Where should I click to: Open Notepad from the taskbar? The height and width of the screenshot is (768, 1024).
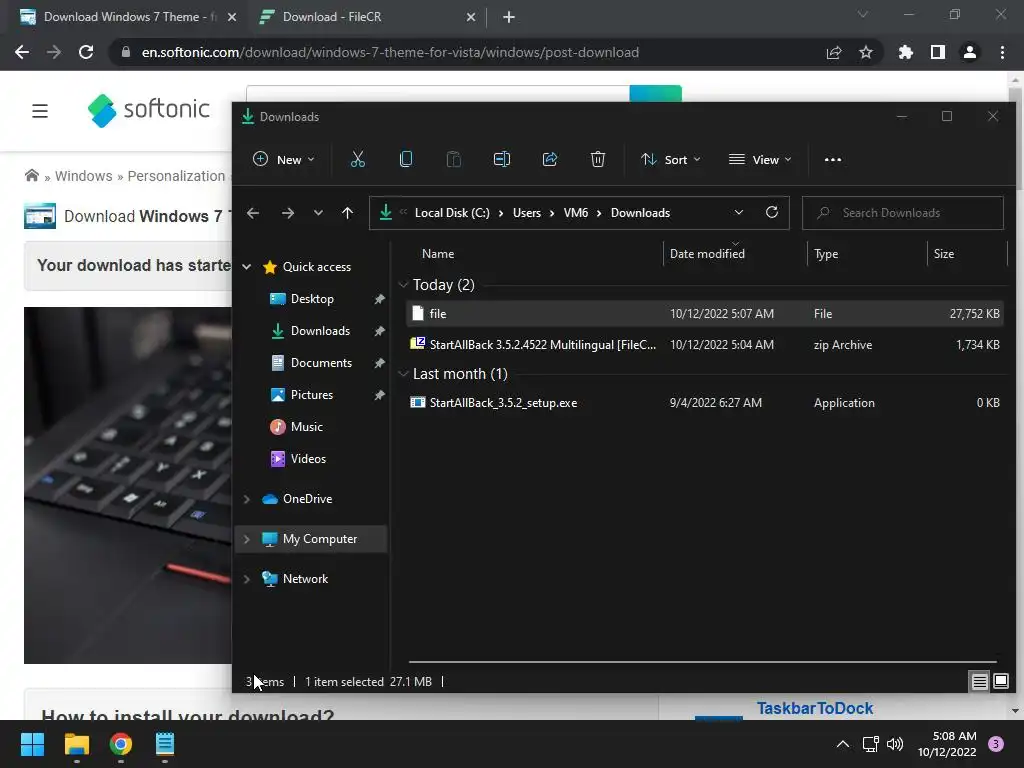165,744
